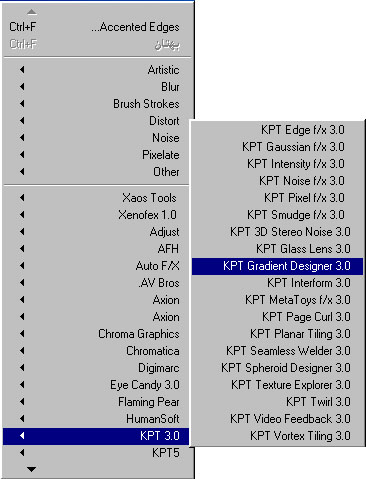Choose KPT Page Curl 3.0 filter
The width and height of the screenshot is (366, 479).
[x=277, y=317]
